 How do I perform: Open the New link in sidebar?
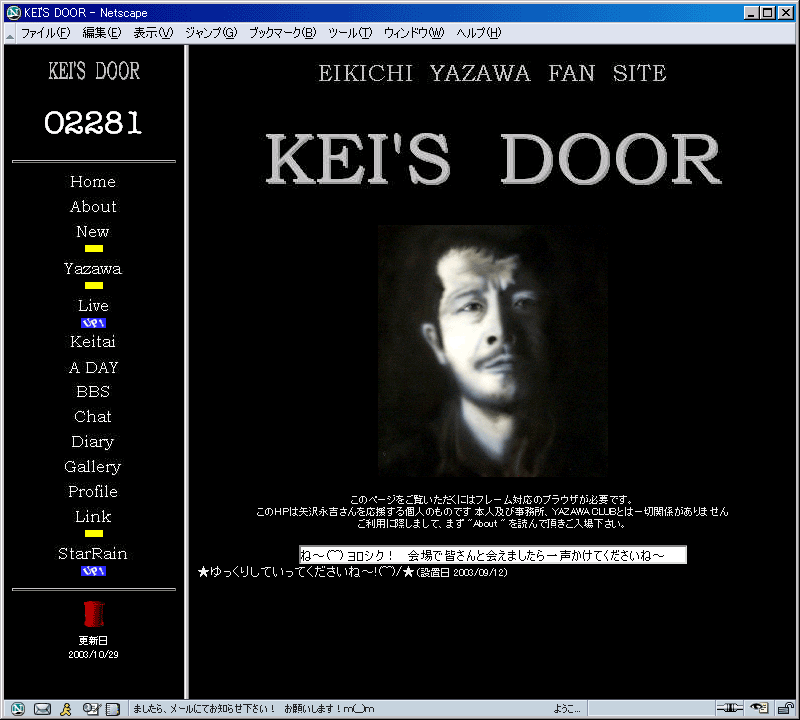pos(93,232)
